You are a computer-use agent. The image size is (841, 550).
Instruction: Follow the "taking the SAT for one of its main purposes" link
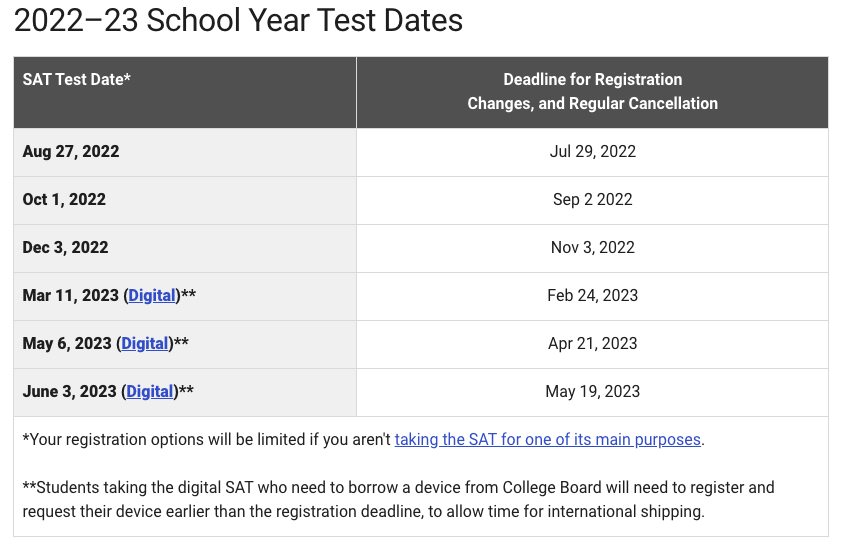click(x=548, y=439)
